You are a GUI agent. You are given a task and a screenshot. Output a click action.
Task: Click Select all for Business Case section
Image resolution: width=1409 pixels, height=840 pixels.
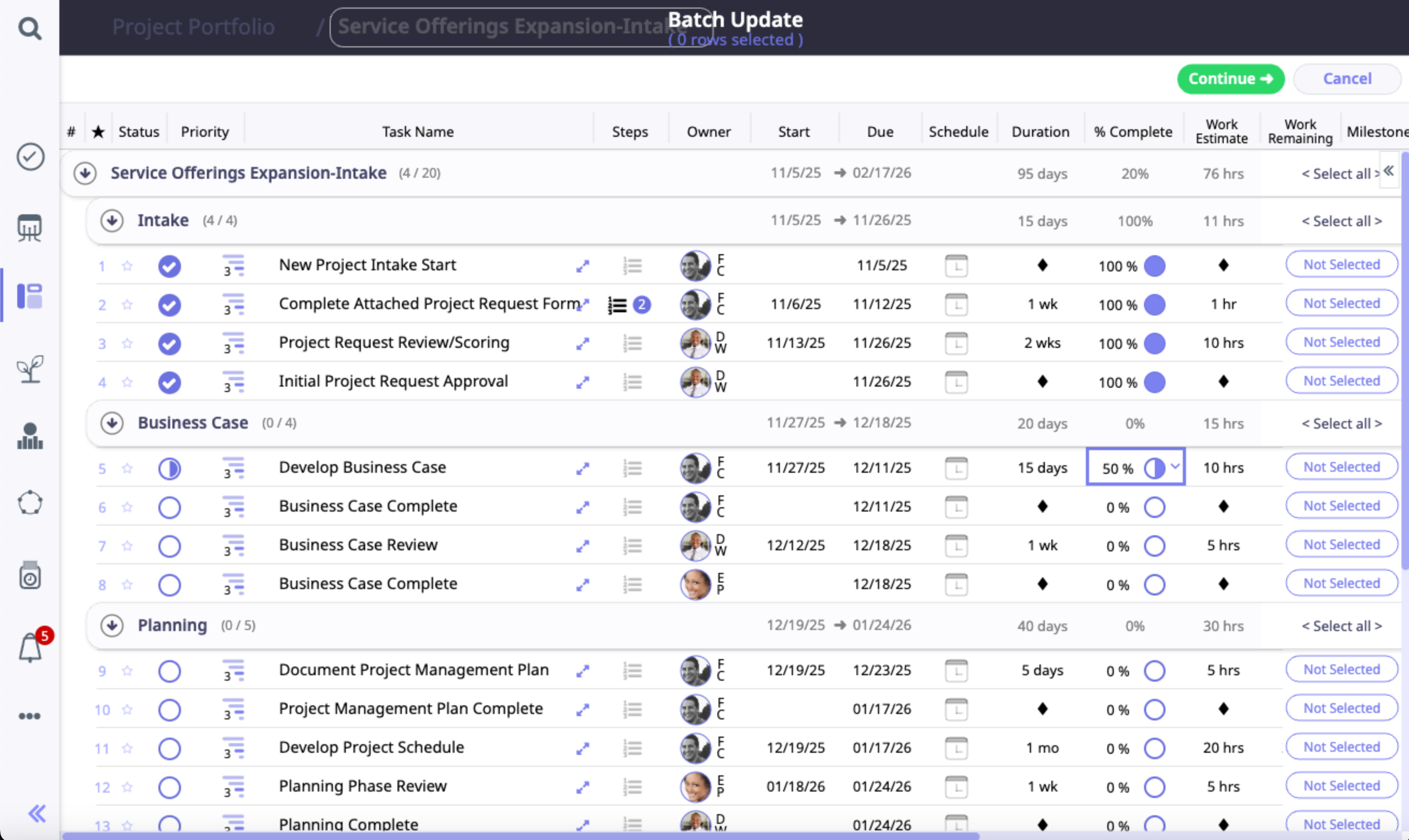1341,424
